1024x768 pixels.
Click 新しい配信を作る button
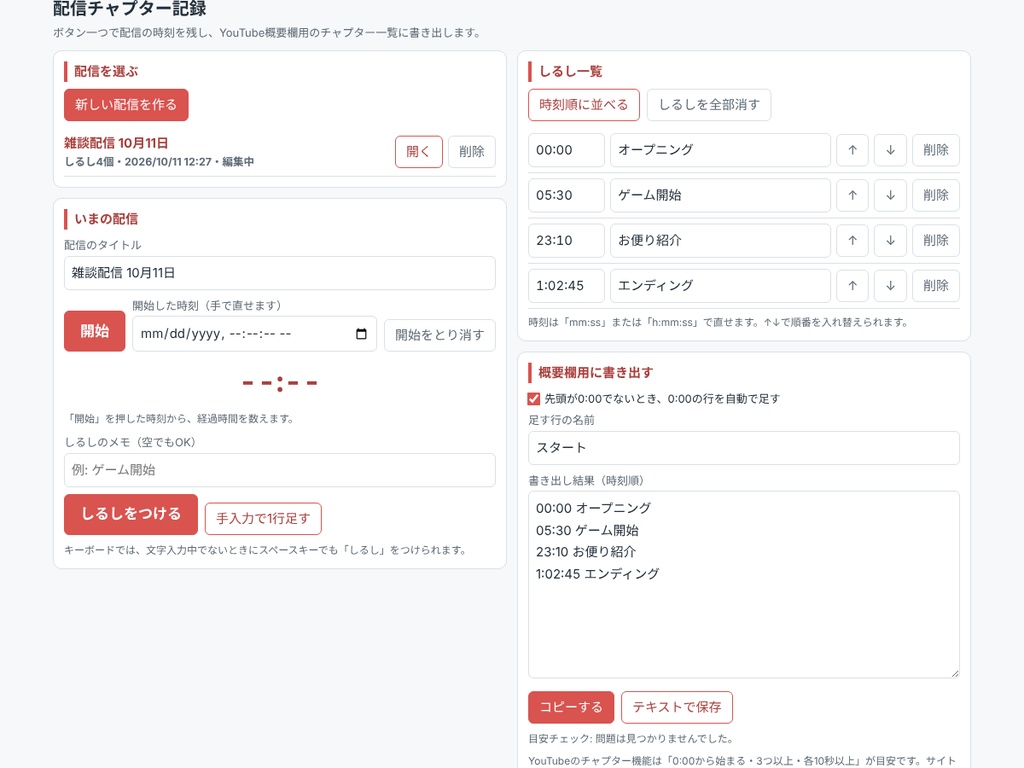point(126,104)
